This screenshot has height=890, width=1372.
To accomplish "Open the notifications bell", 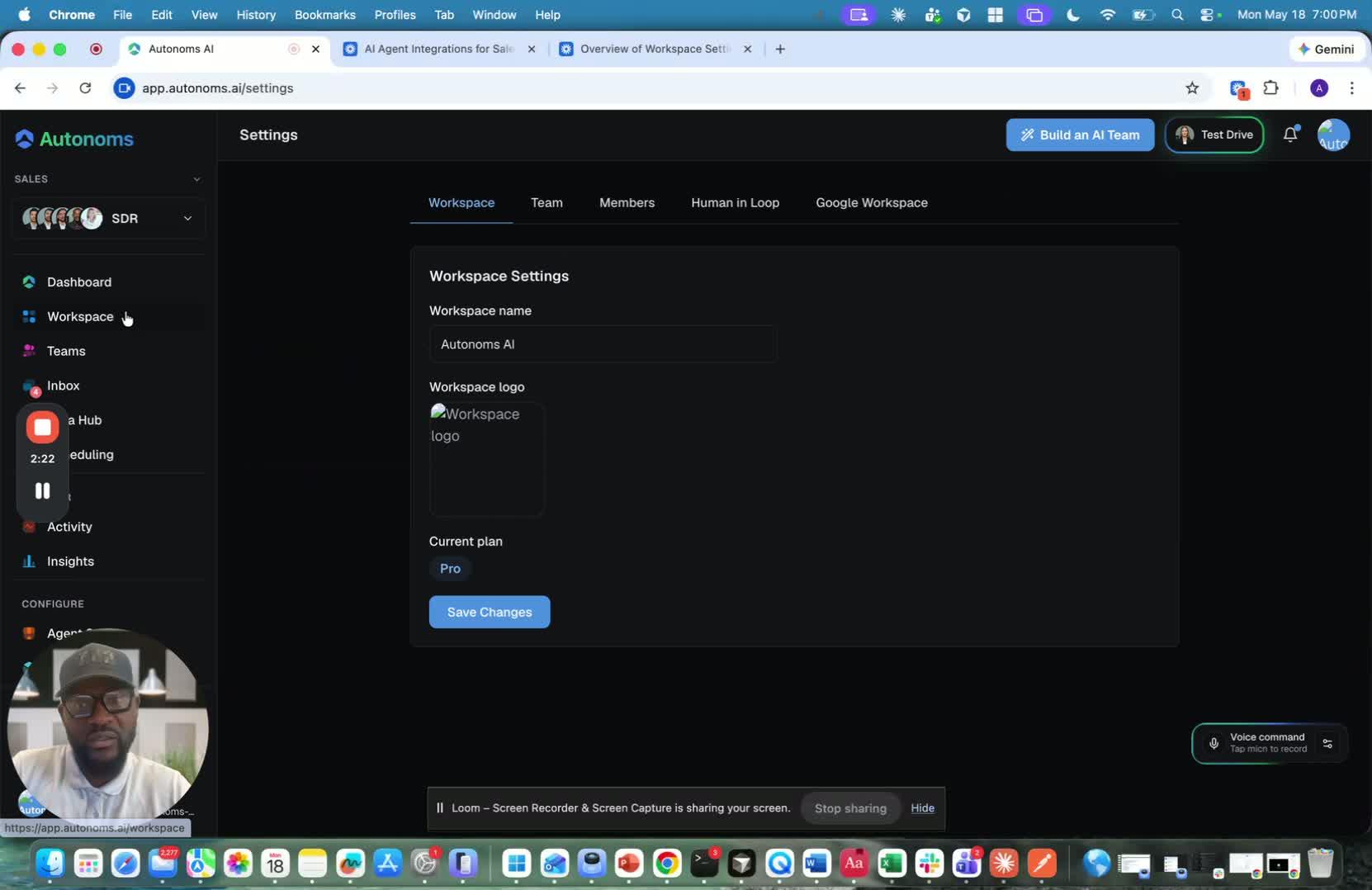I will point(1290,135).
